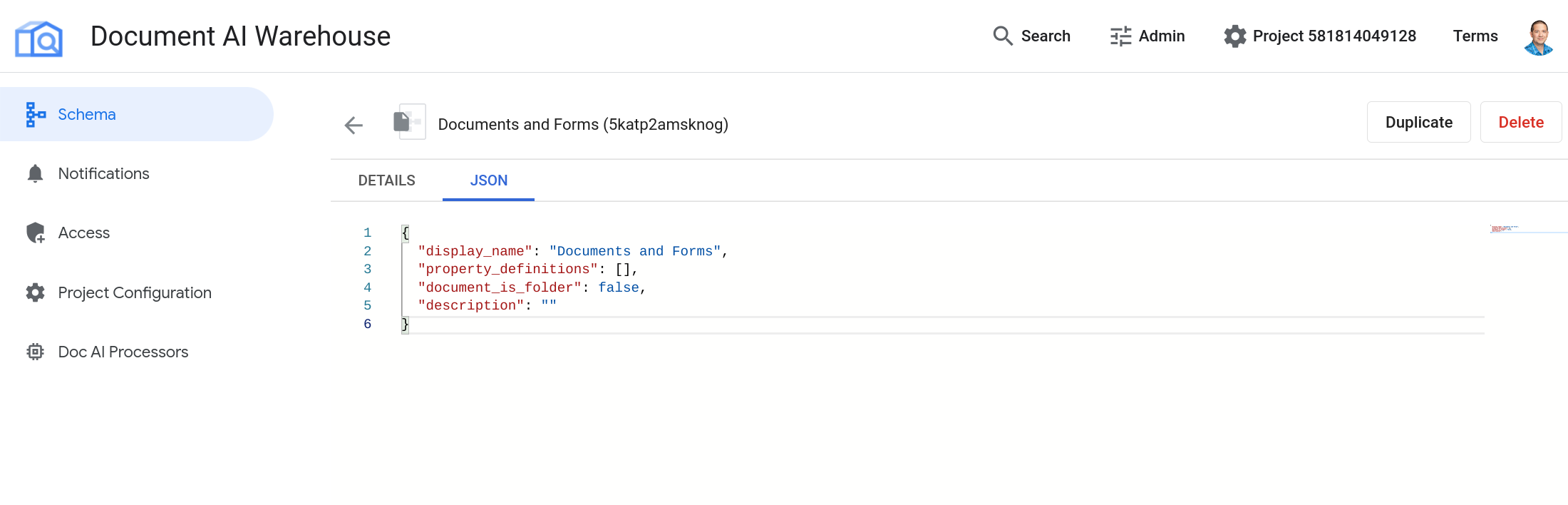Click the code minimap on the right

click(x=1525, y=230)
